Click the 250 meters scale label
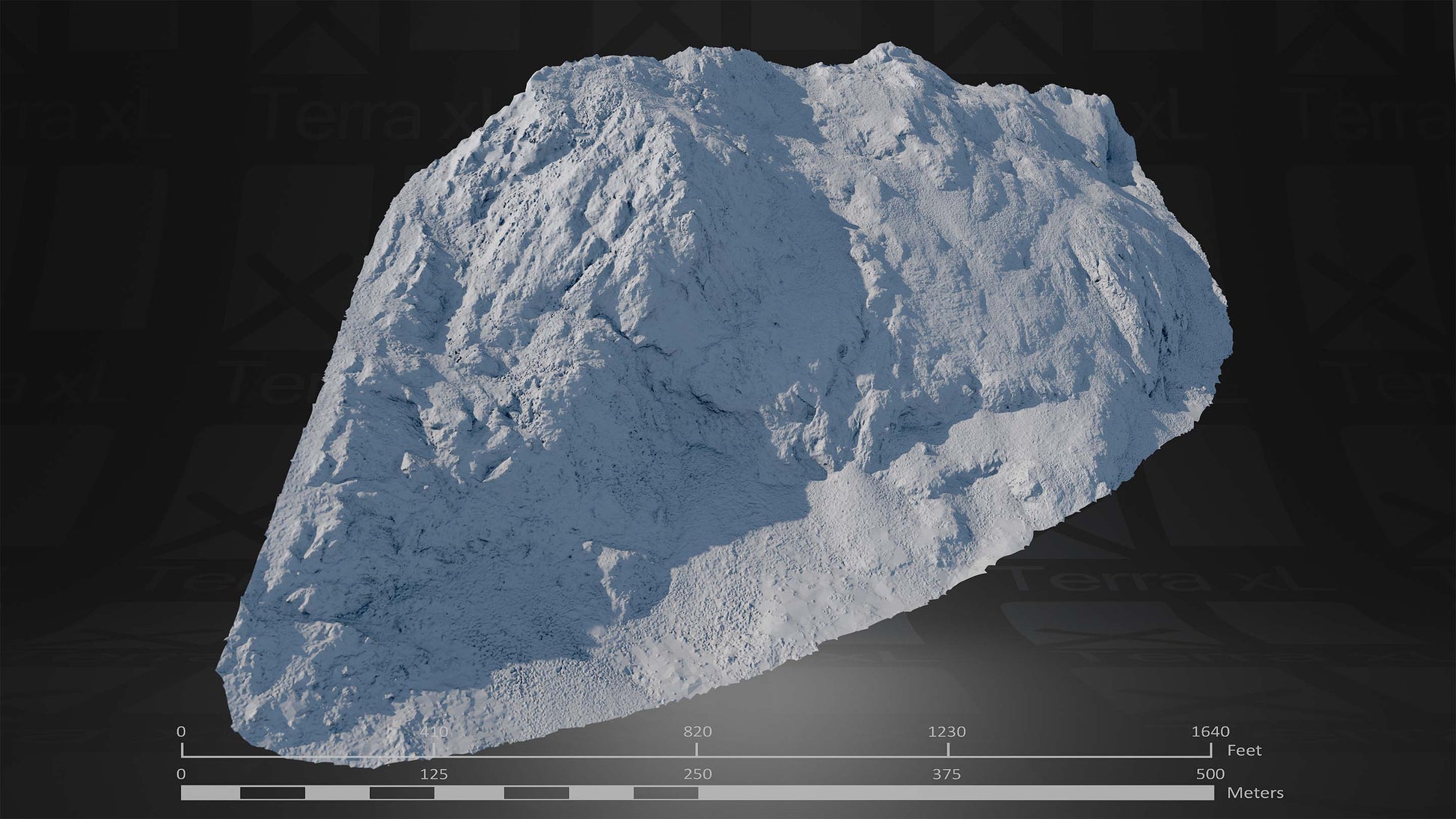1456x819 pixels. point(697,774)
